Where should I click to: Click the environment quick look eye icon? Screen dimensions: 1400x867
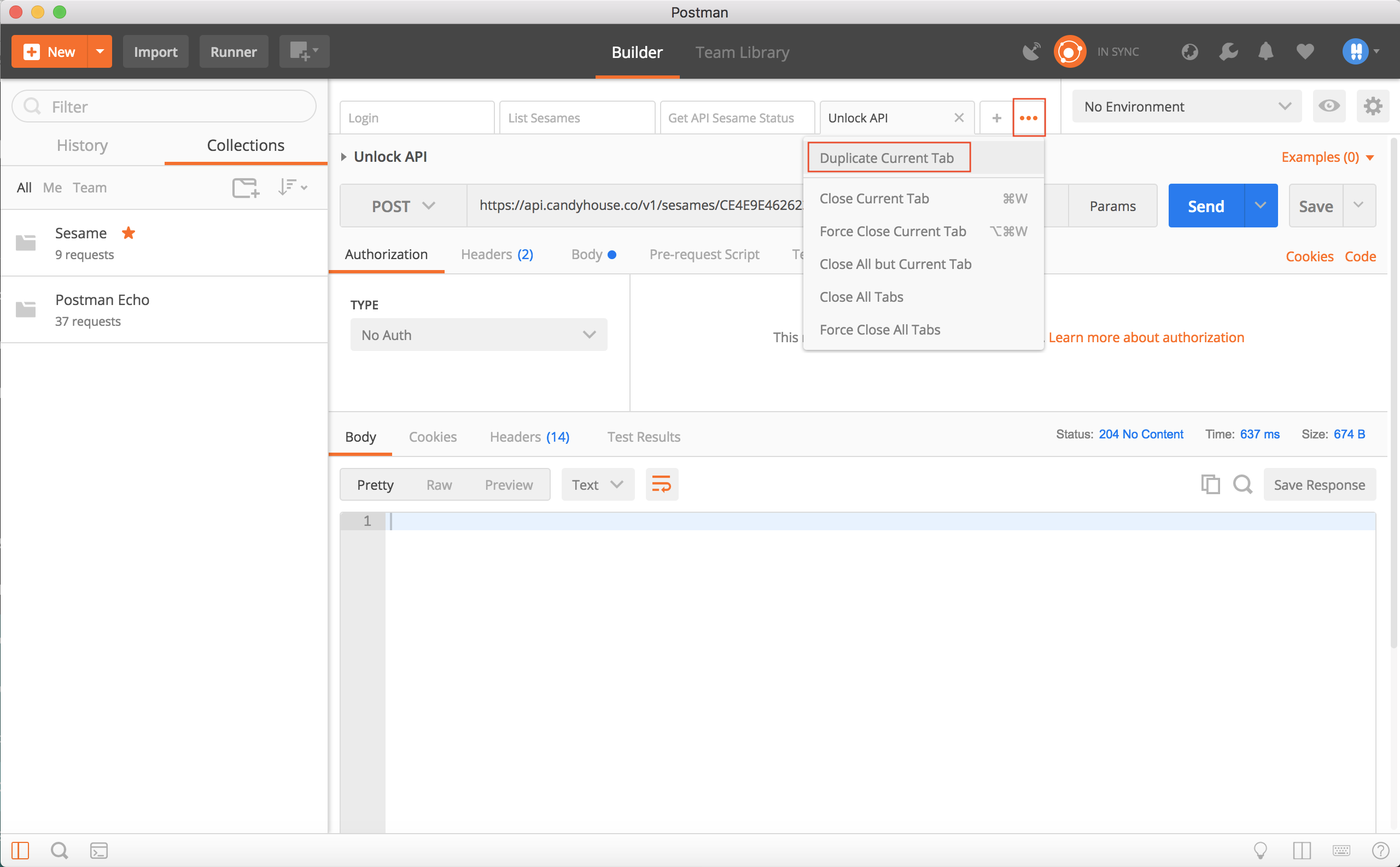(1329, 106)
